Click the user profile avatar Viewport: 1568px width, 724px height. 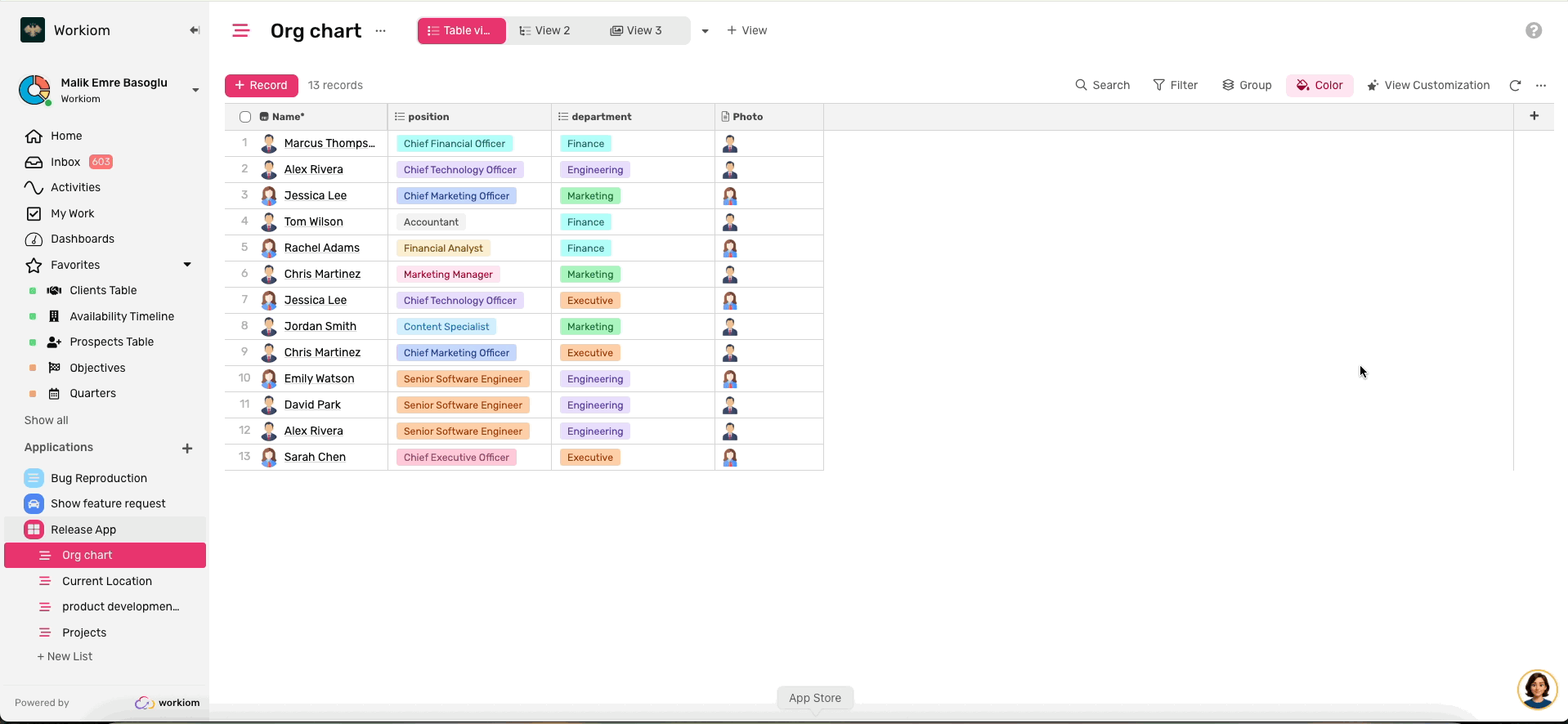point(34,90)
